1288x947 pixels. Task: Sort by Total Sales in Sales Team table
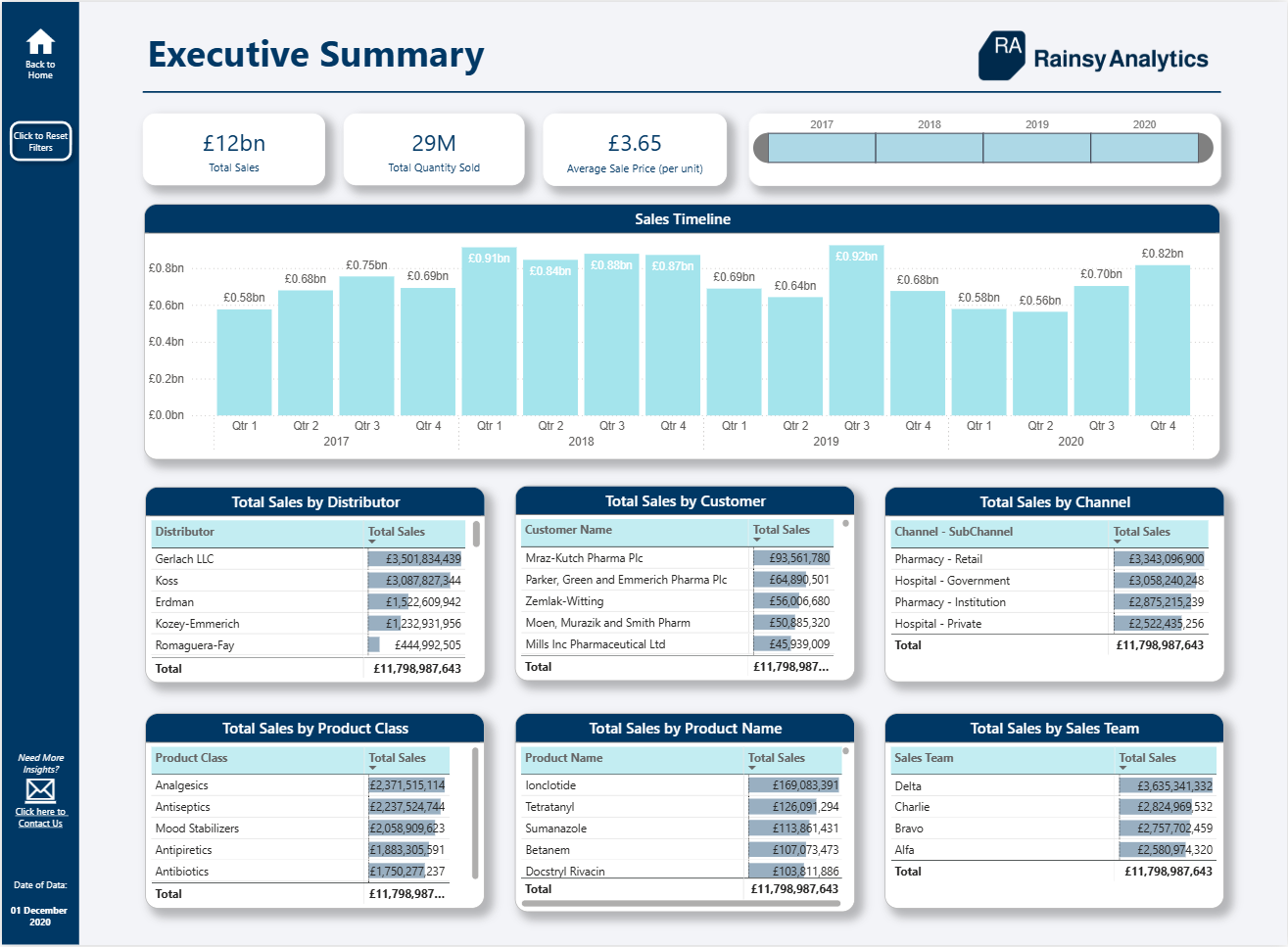1148,758
